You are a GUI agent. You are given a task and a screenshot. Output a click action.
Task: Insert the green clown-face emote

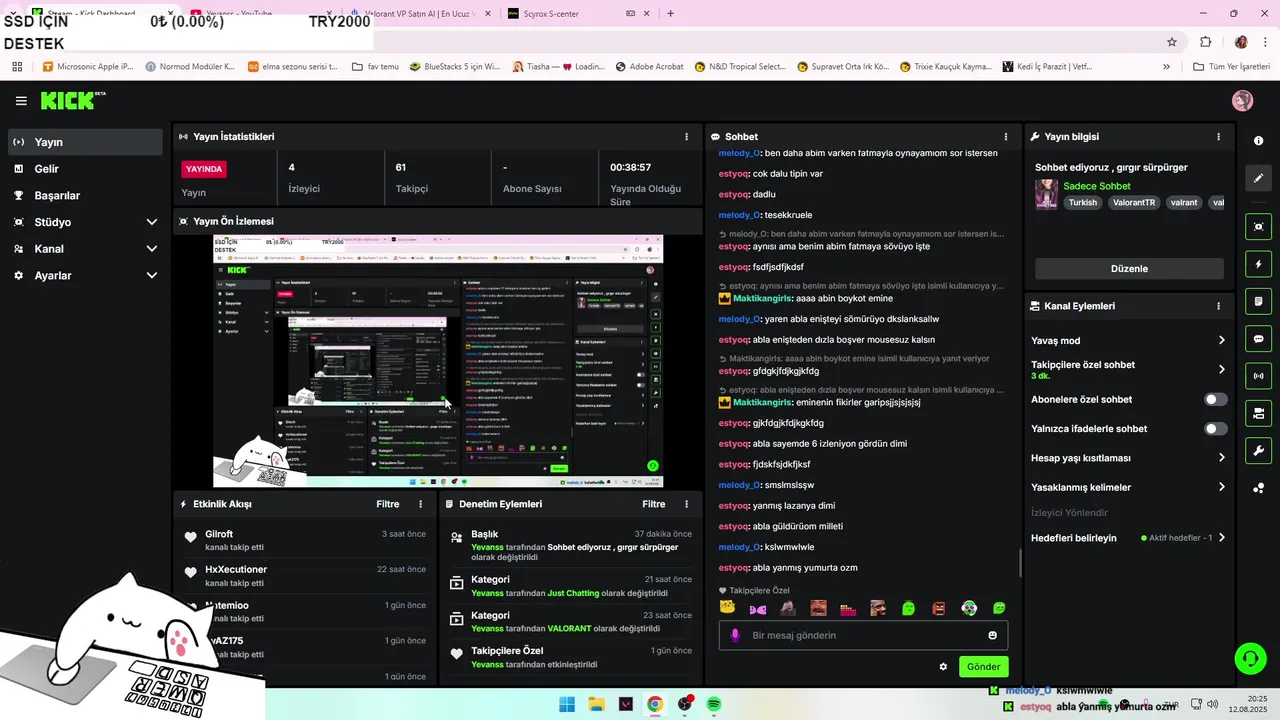coord(969,608)
